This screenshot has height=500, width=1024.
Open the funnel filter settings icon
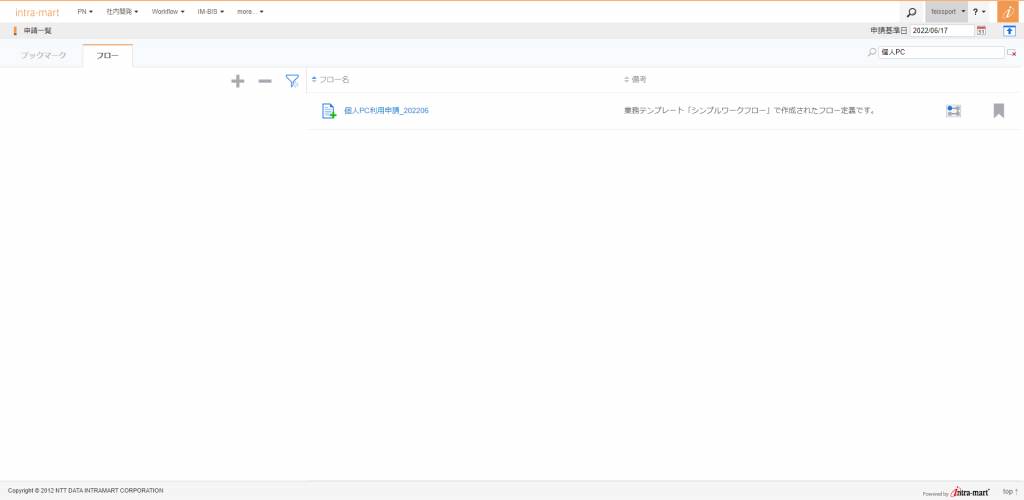coord(292,81)
